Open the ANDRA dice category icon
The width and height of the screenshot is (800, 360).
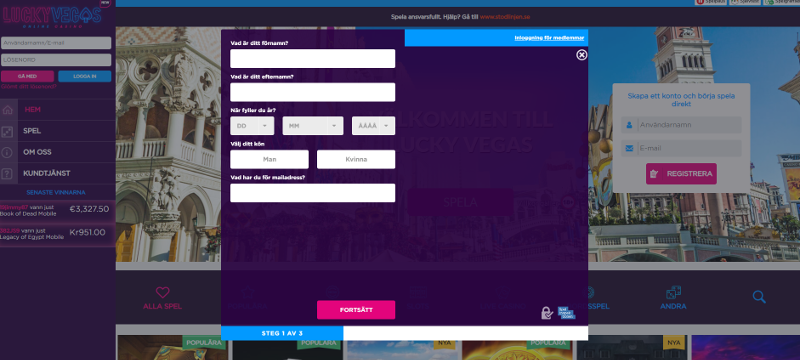673,293
